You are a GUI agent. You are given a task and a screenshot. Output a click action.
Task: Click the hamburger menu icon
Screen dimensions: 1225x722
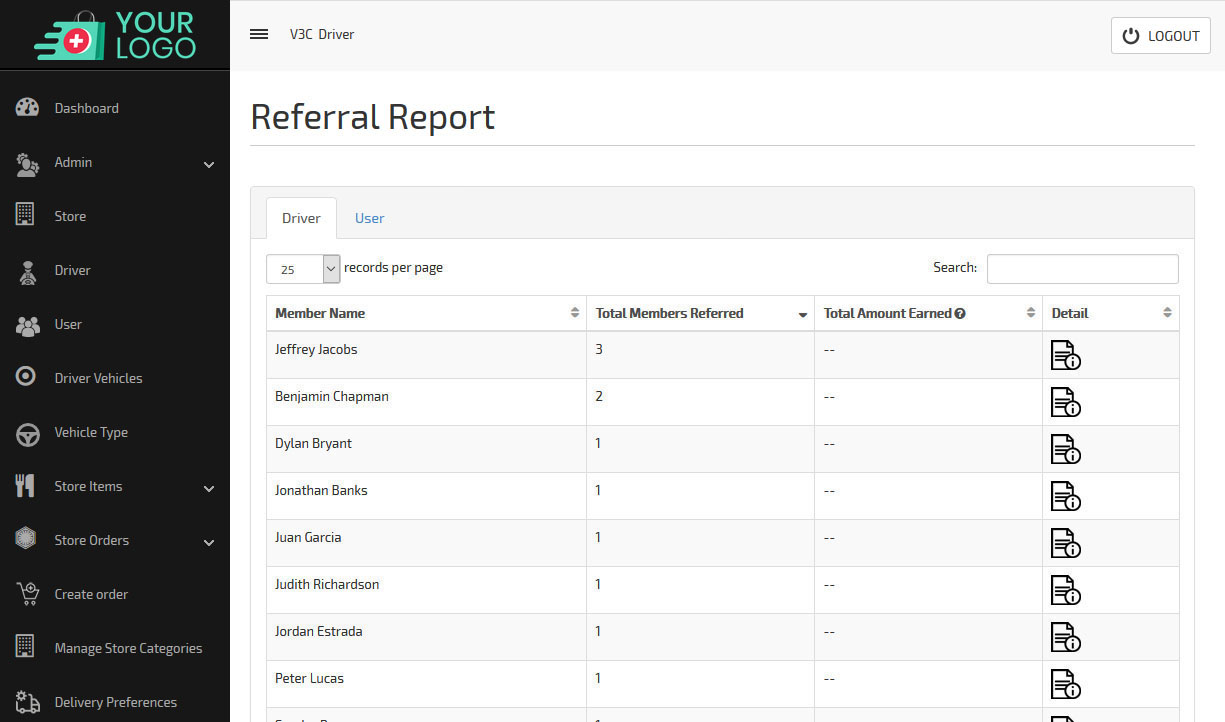259,34
